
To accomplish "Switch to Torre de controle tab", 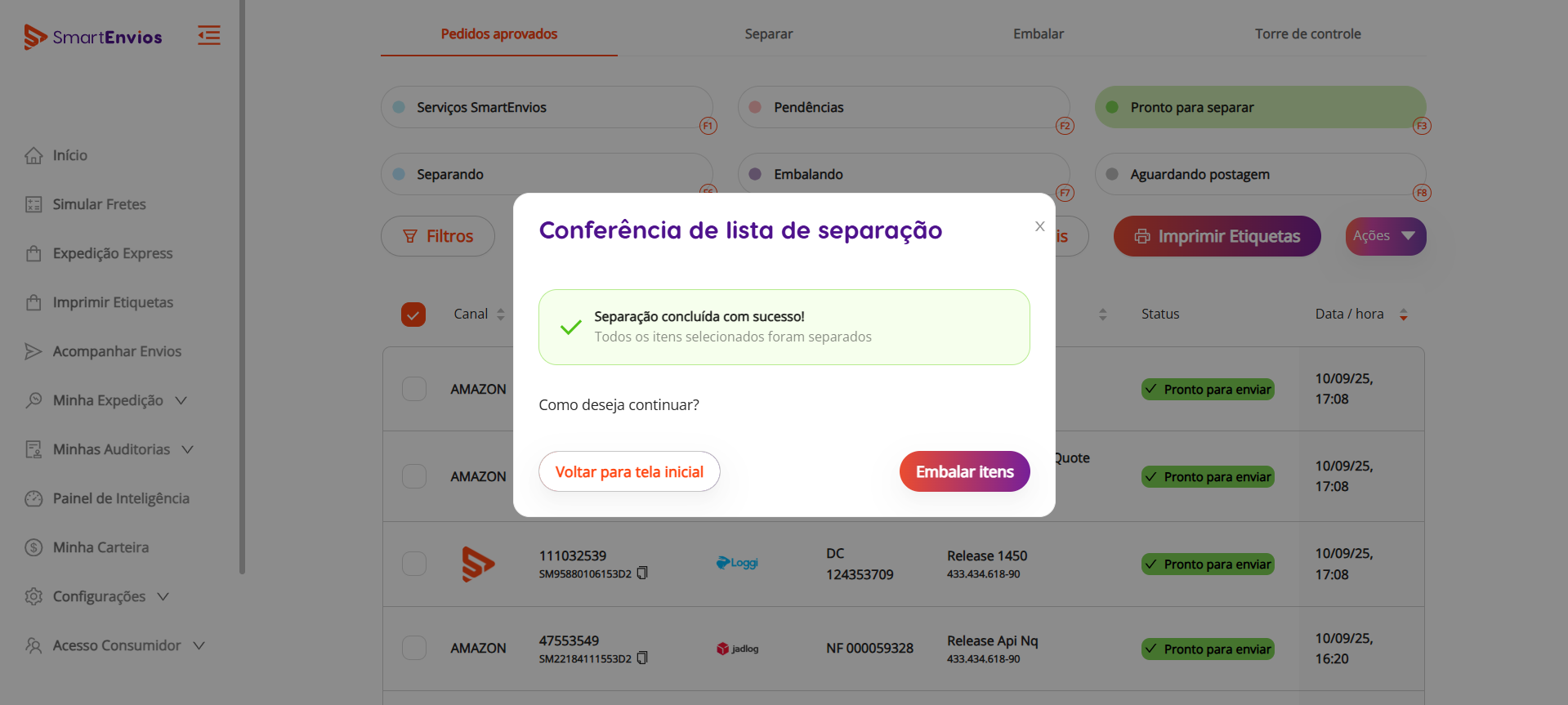I will coord(1308,34).
